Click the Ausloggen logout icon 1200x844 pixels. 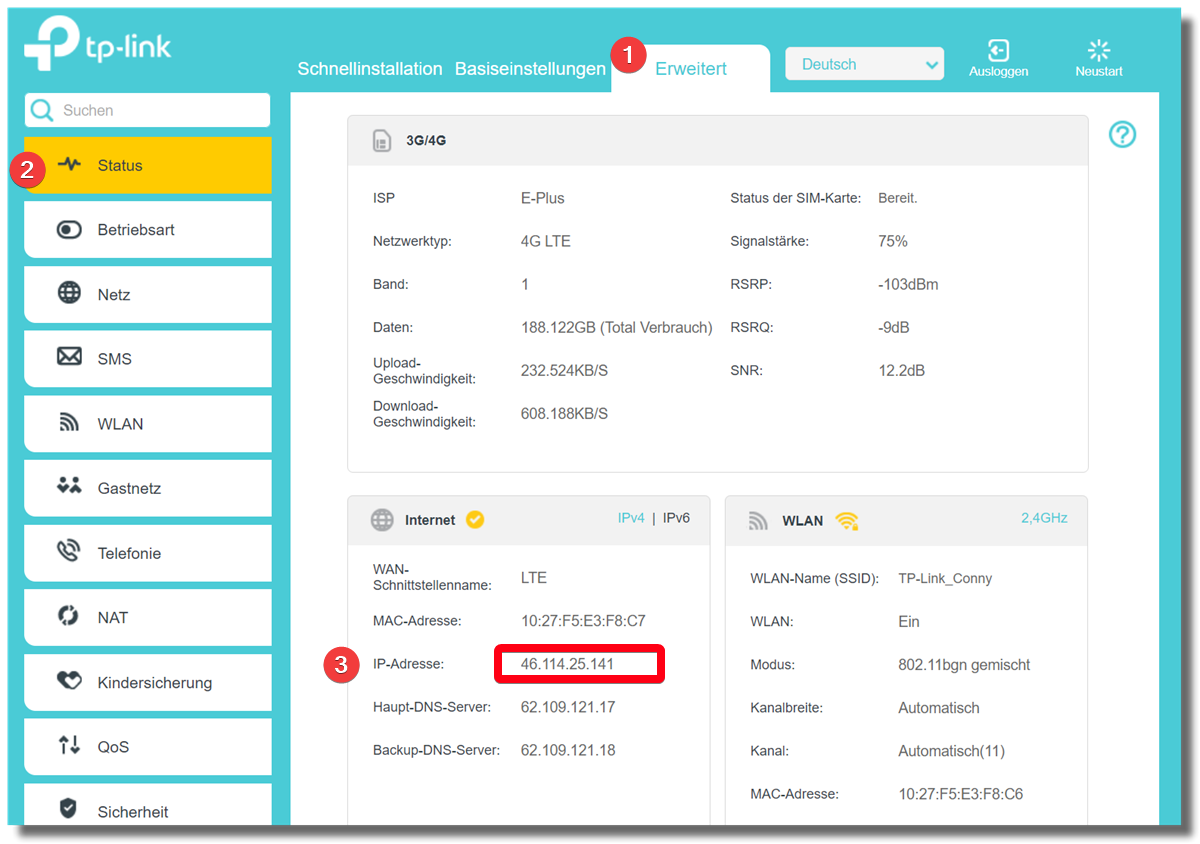click(x=998, y=52)
